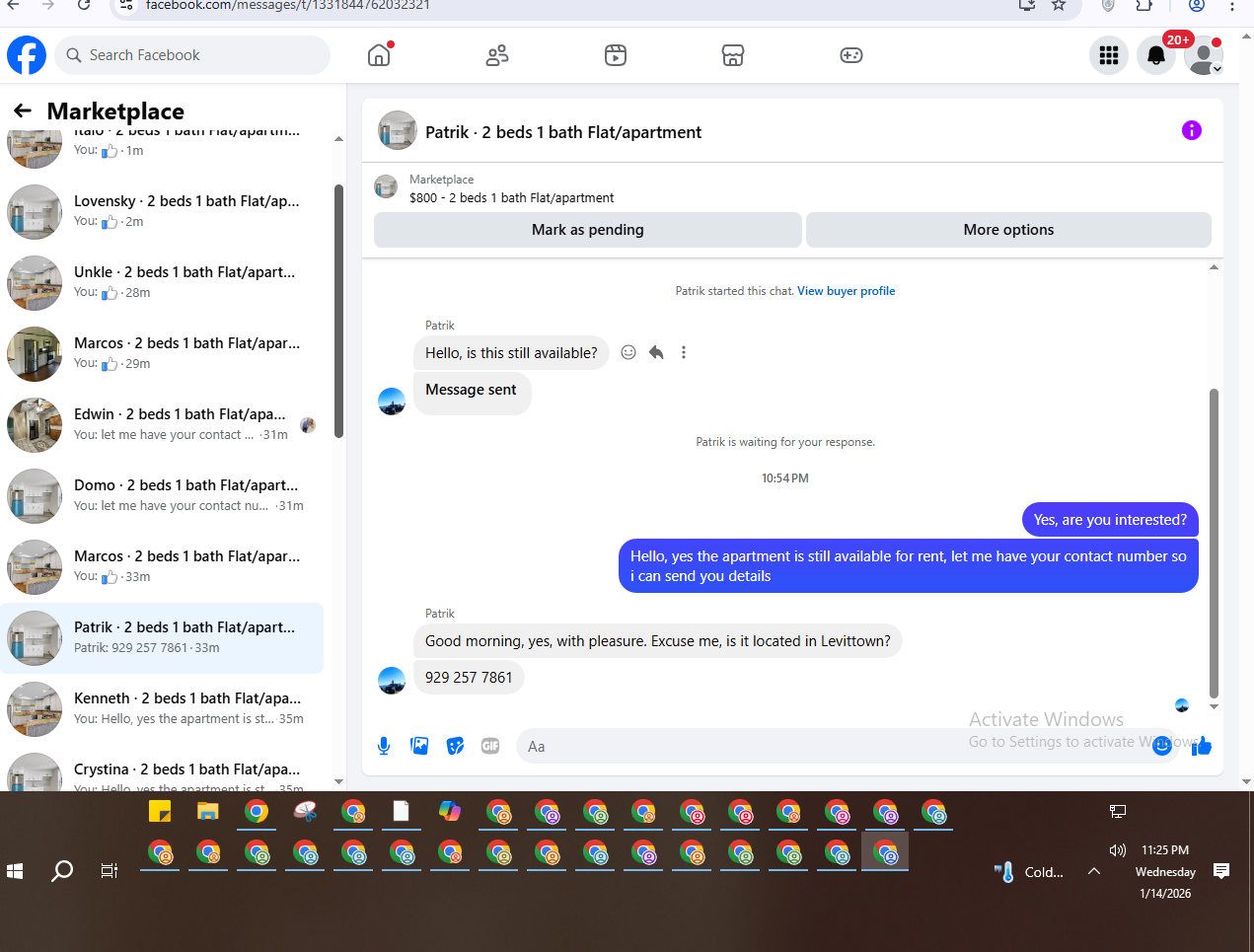
Task: Reload the page in Chrome
Action: pyautogui.click(x=84, y=6)
